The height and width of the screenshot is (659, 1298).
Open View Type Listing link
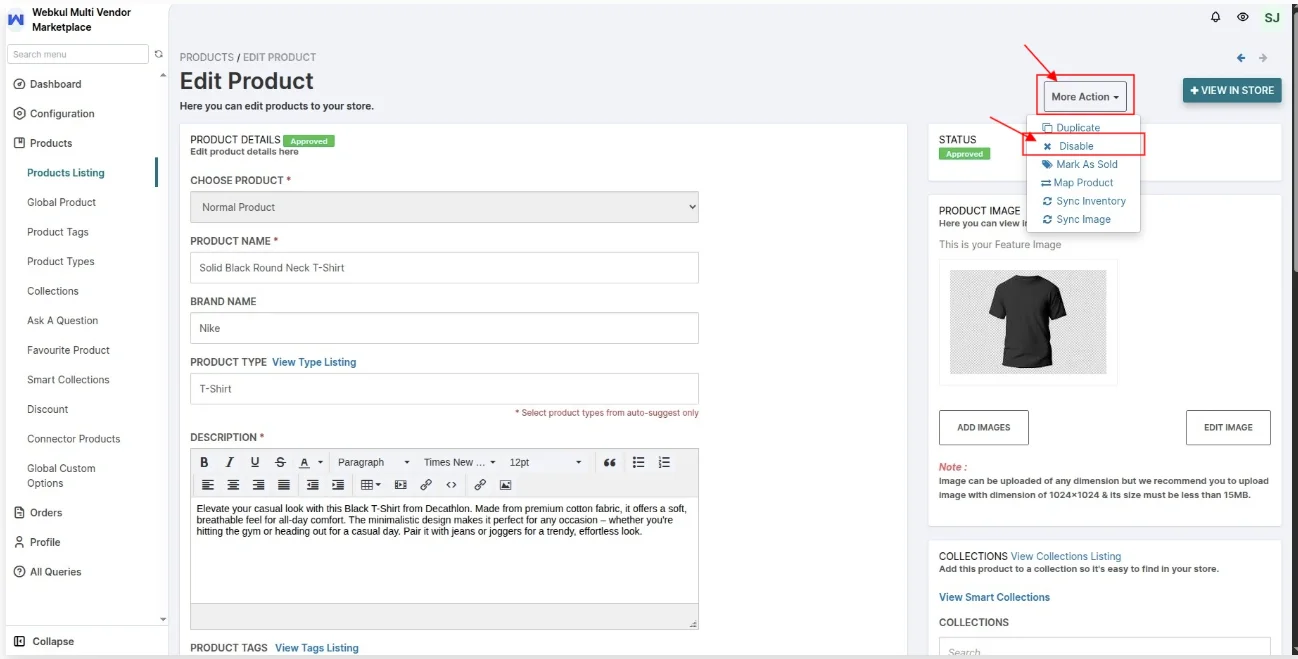click(314, 362)
